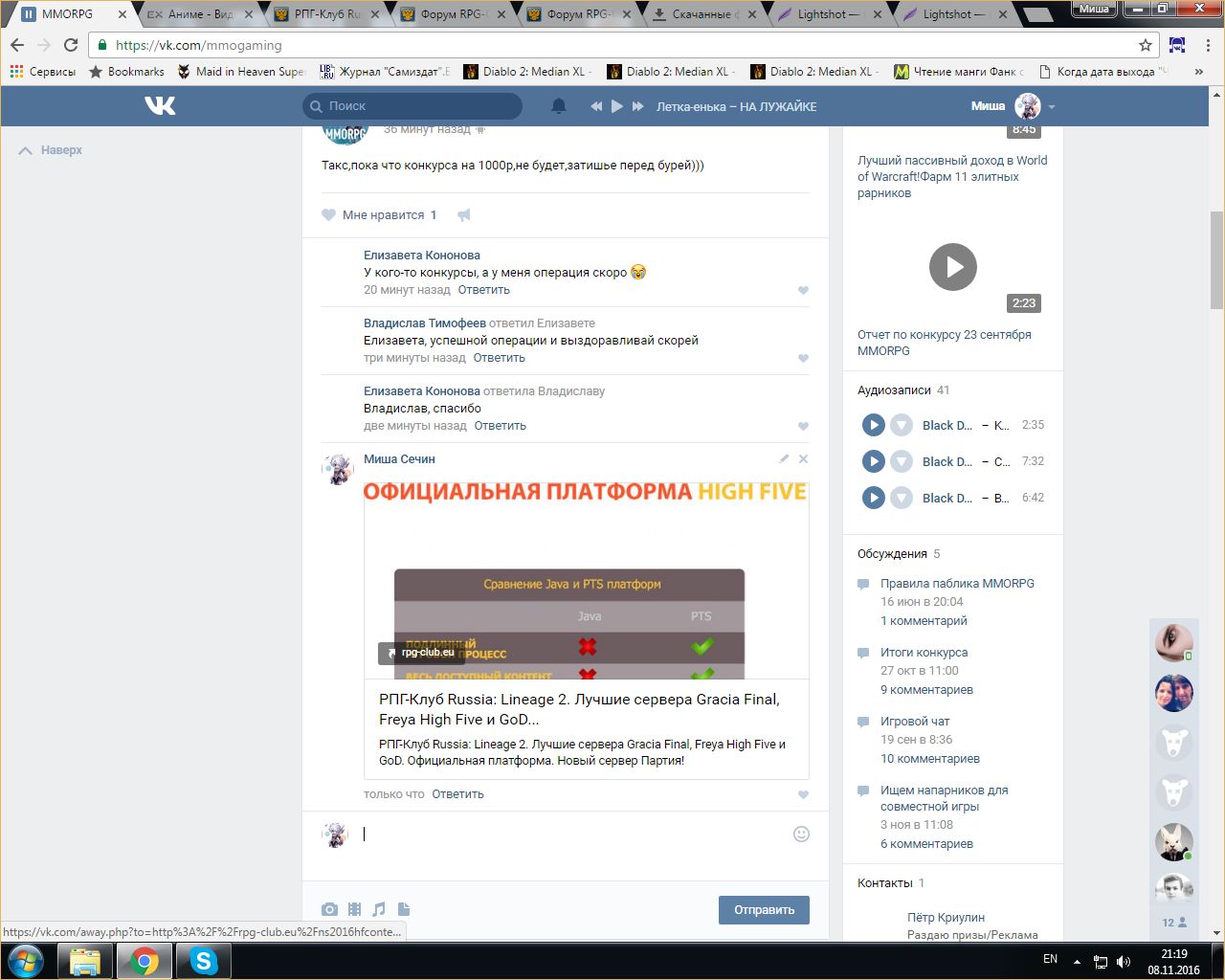1225x980 pixels.
Task: Open File Explorer from taskbar
Action: (x=85, y=961)
